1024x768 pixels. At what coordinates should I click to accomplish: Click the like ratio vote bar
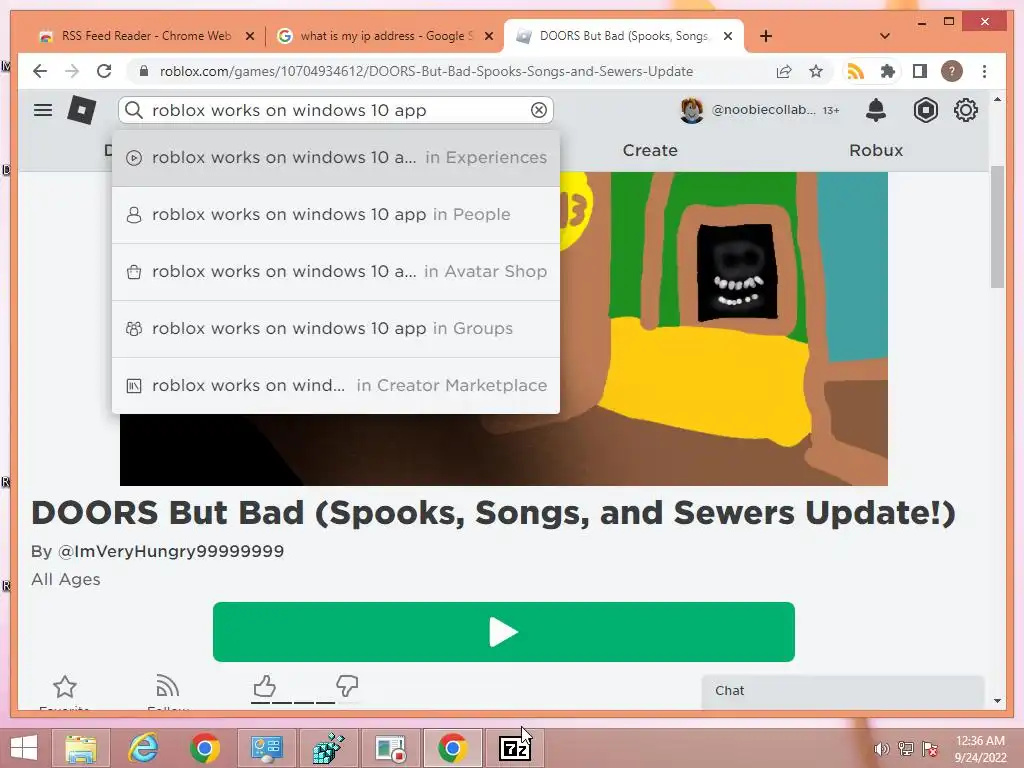(306, 703)
